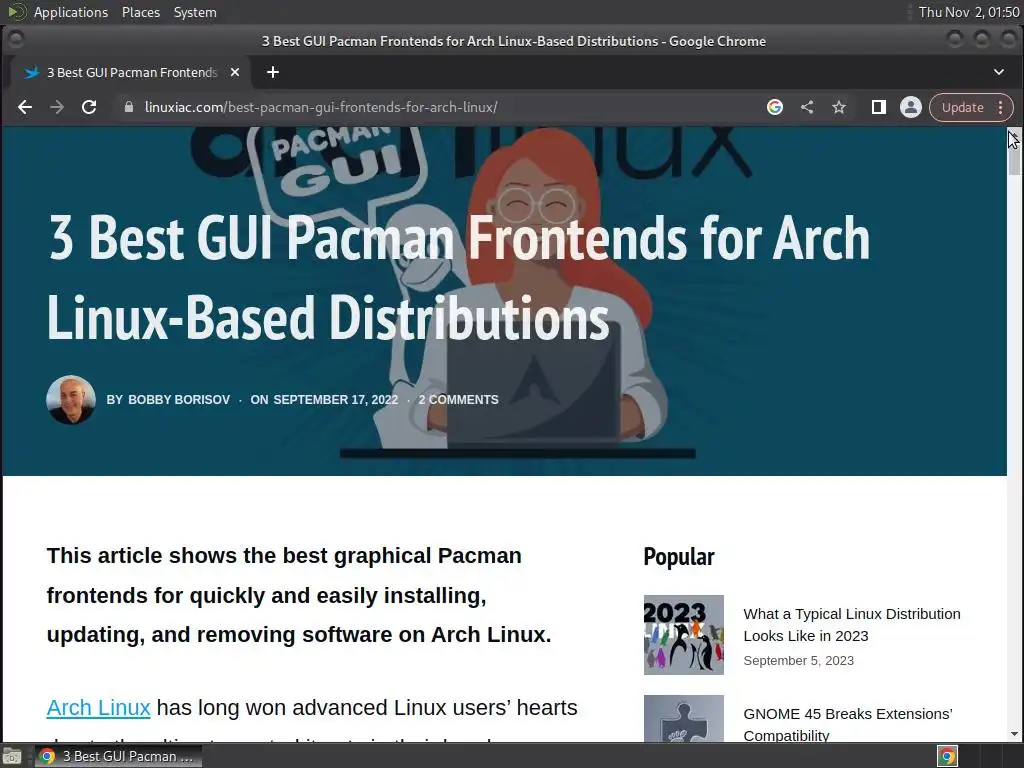Click the puzzle piece GNOME thumbnail
Image resolution: width=1024 pixels, height=768 pixels.
[684, 718]
